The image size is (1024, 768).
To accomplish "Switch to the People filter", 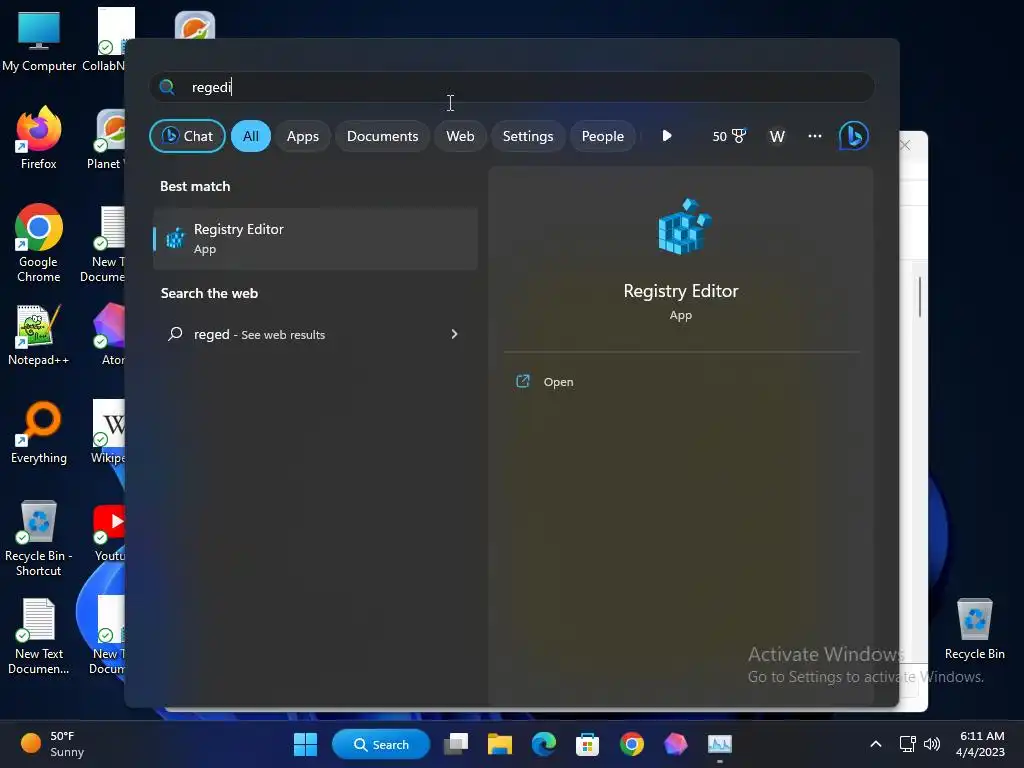I will tap(602, 136).
